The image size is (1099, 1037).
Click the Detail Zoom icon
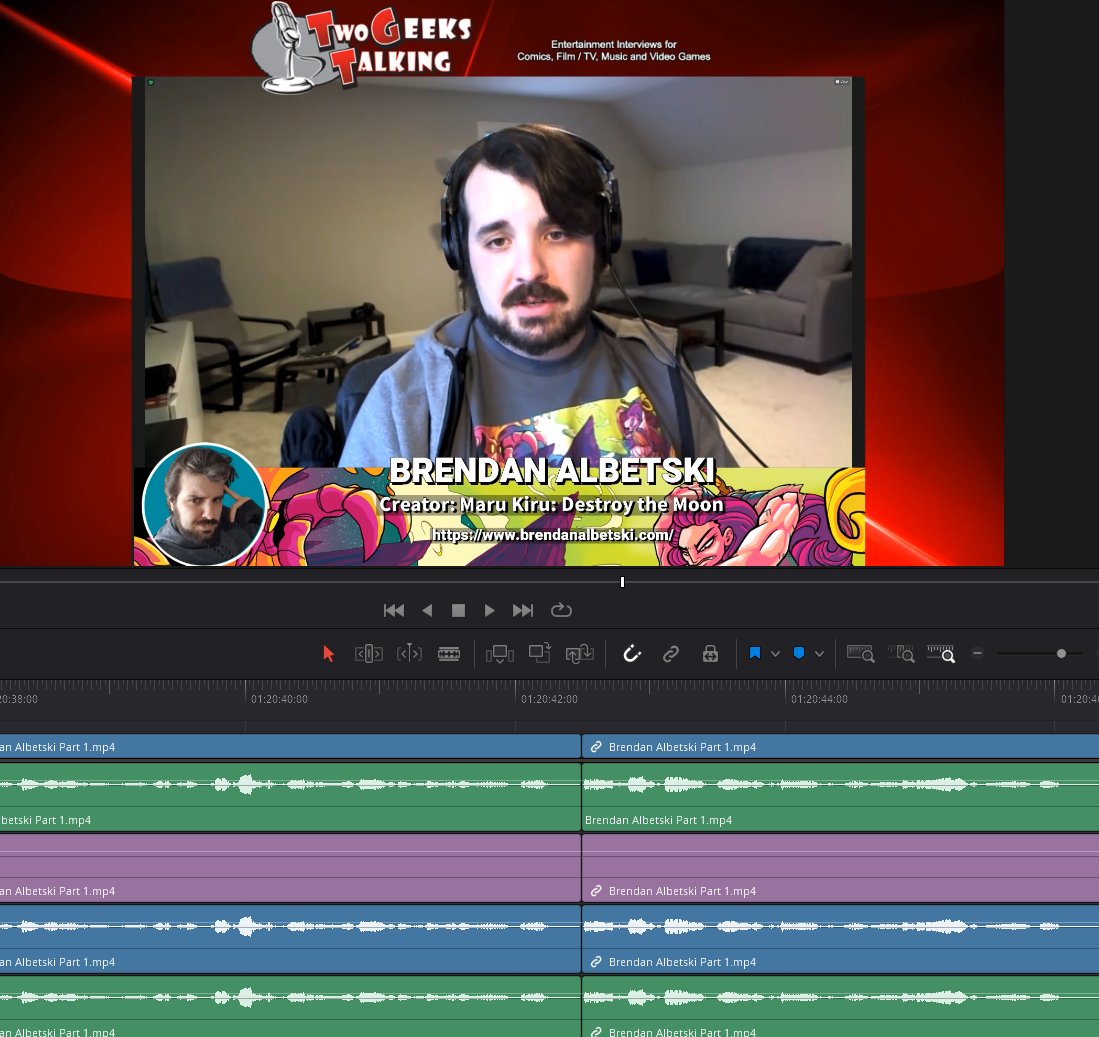click(x=901, y=654)
